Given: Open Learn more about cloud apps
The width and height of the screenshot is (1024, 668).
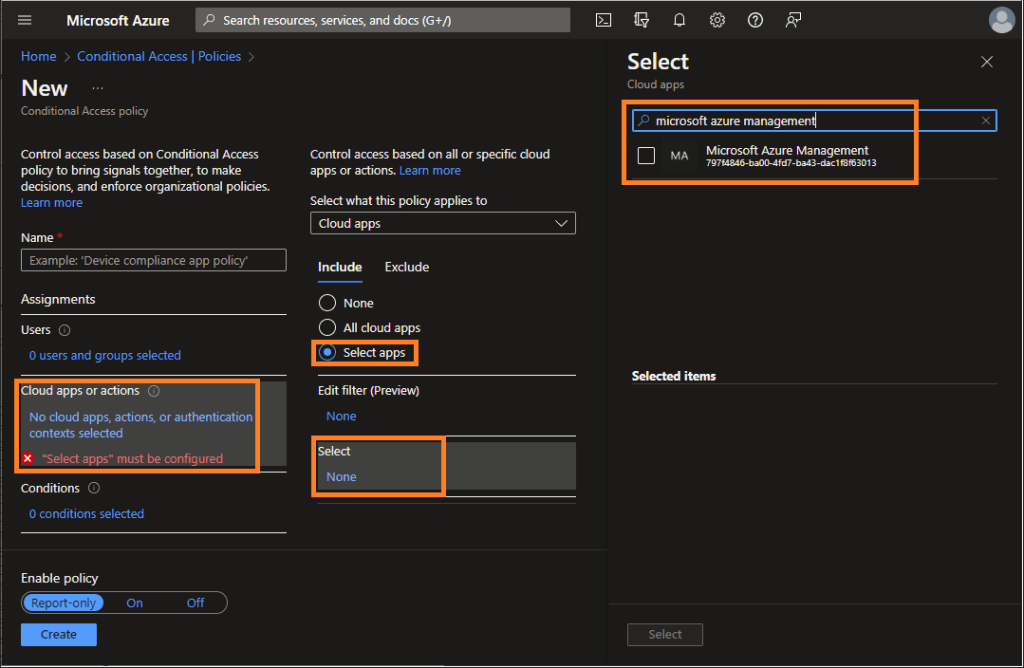Looking at the screenshot, I should (430, 170).
